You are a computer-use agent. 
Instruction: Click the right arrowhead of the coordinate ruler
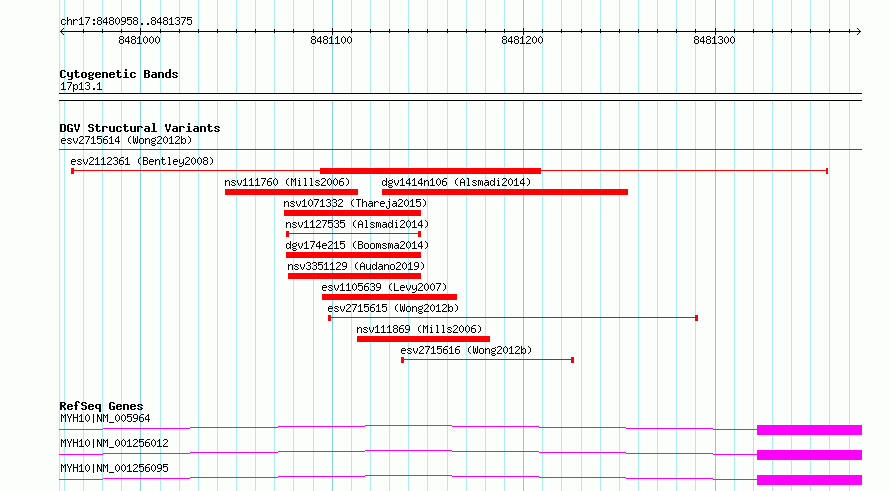click(859, 31)
